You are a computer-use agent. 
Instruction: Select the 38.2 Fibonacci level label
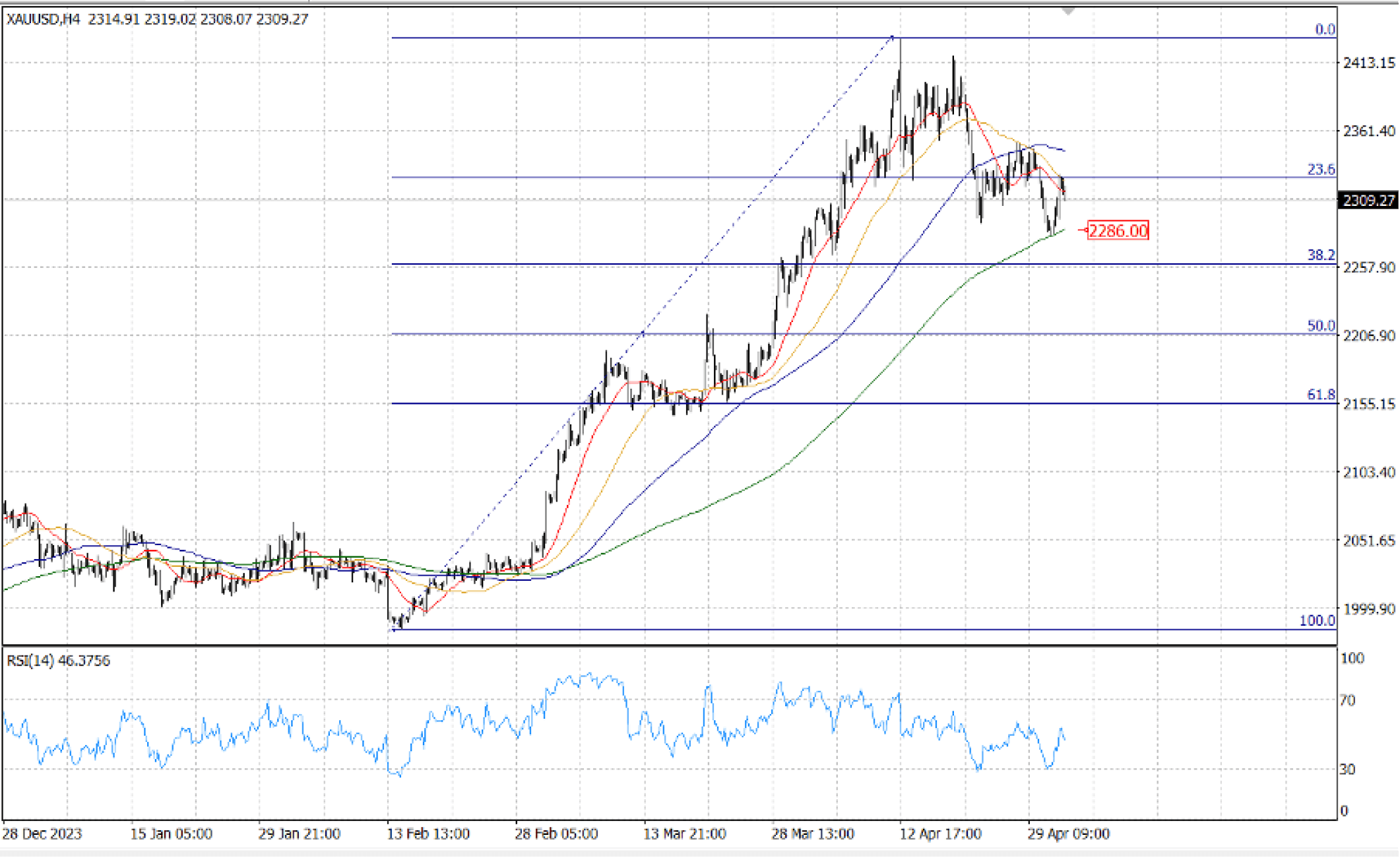tap(1321, 255)
